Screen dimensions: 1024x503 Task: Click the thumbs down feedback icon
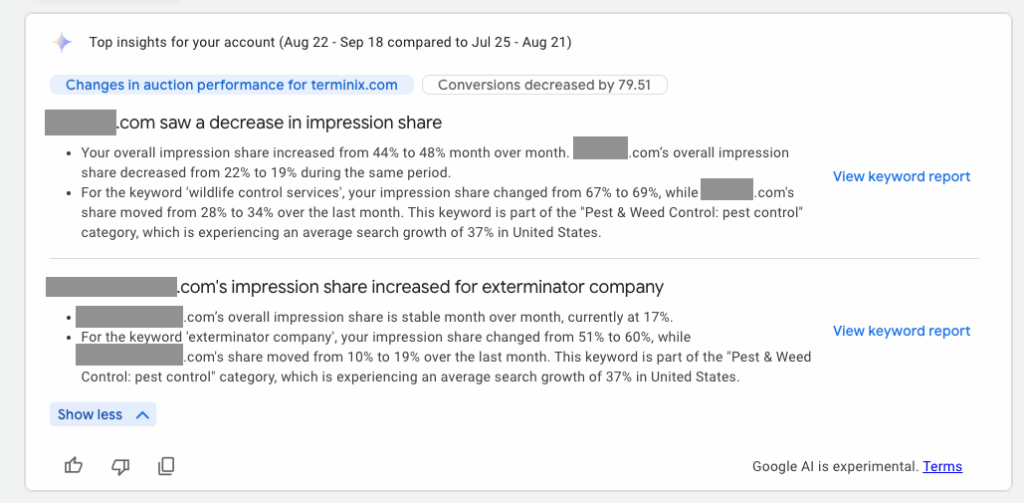[120, 465]
